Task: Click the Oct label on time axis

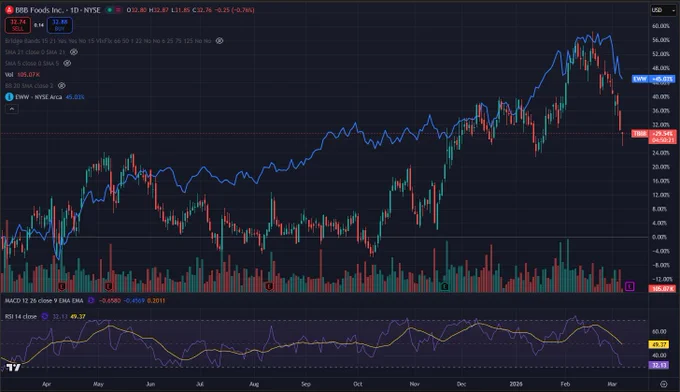Action: pos(357,384)
